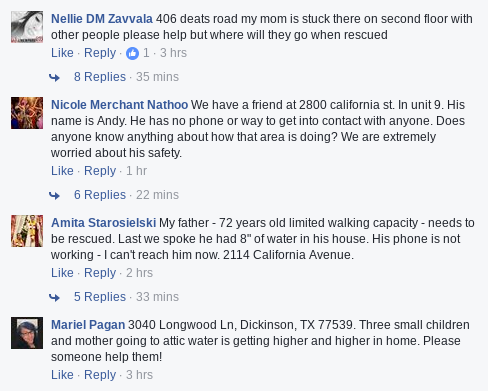
Task: Reply to Amita Starosielski's comment
Action: click(x=100, y=273)
